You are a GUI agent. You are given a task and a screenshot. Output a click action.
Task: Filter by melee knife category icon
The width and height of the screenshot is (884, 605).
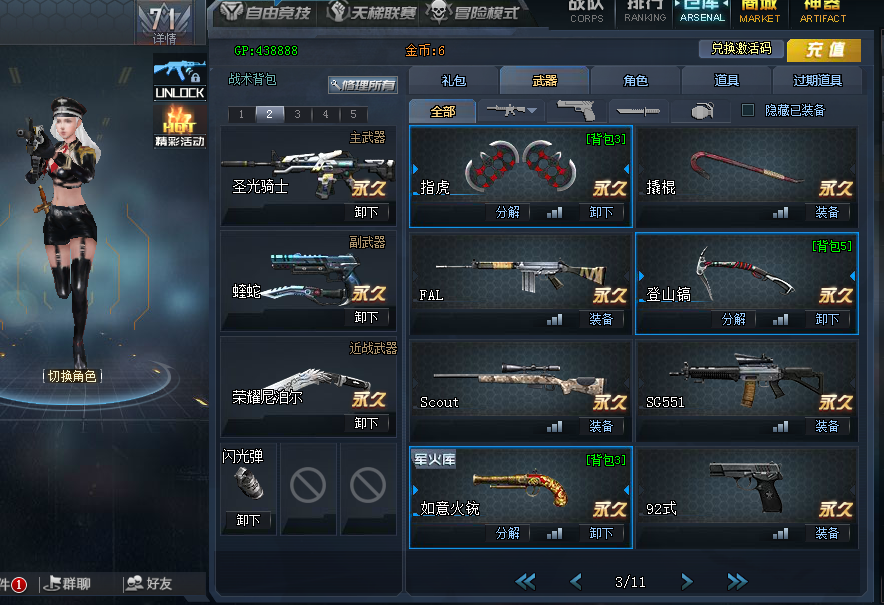[x=638, y=111]
